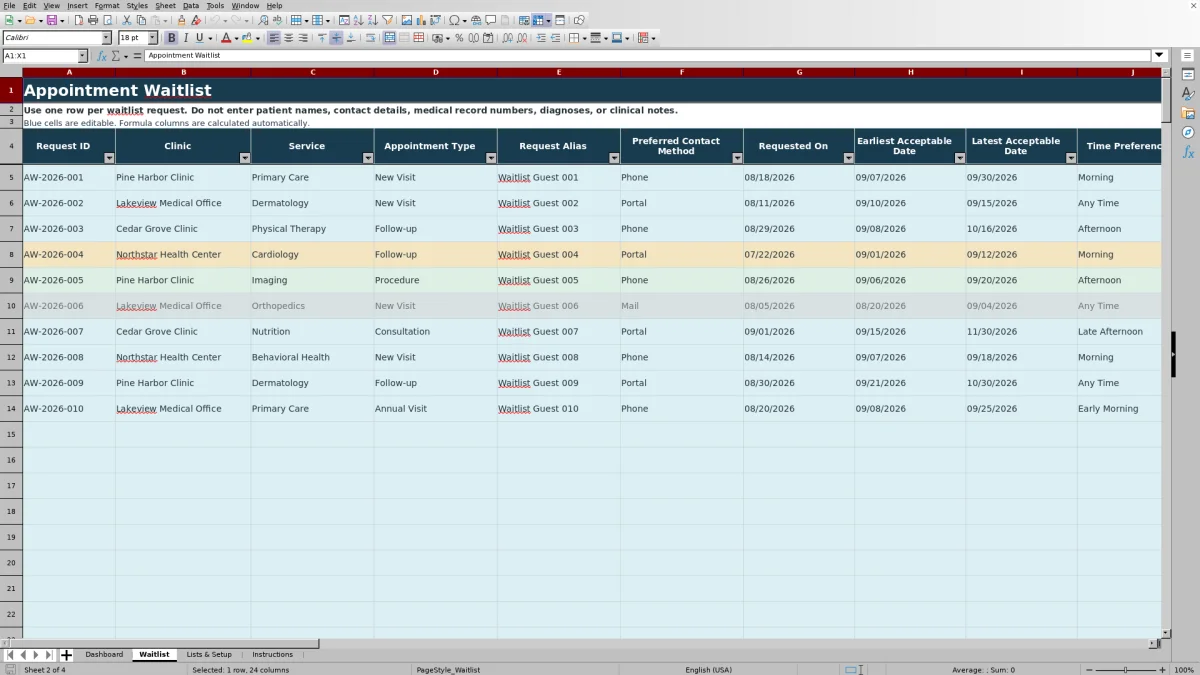Image resolution: width=1200 pixels, height=675 pixels.
Task: Click the Format as Percent icon
Action: tap(459, 38)
